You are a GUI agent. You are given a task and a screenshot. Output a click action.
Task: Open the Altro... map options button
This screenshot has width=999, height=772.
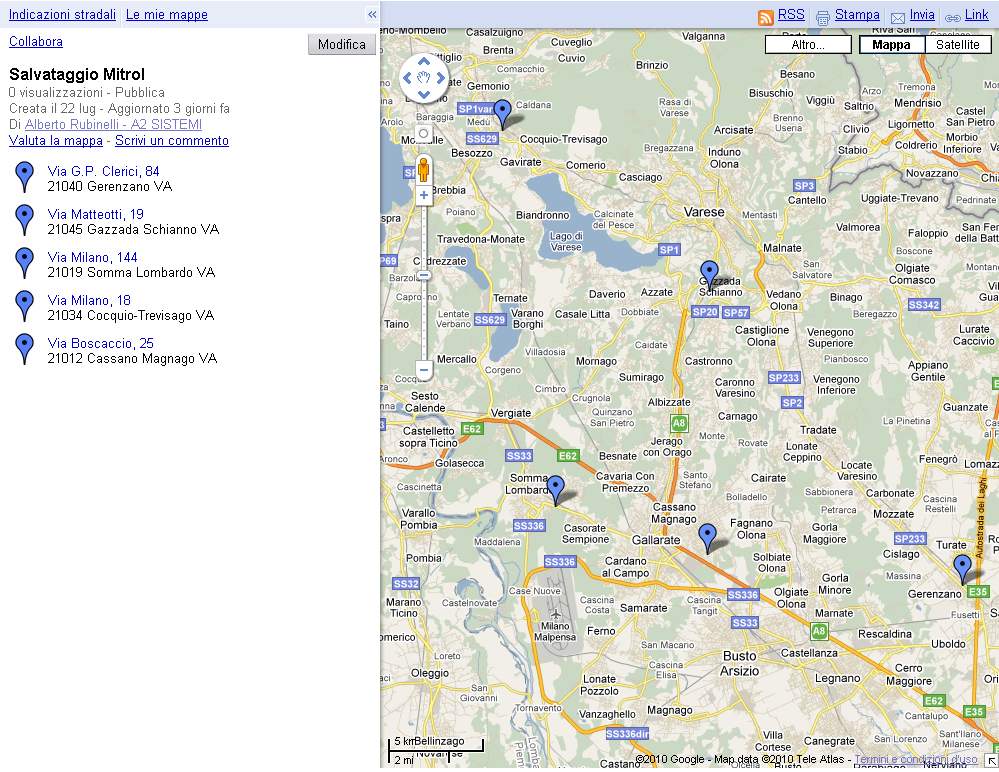coord(808,45)
